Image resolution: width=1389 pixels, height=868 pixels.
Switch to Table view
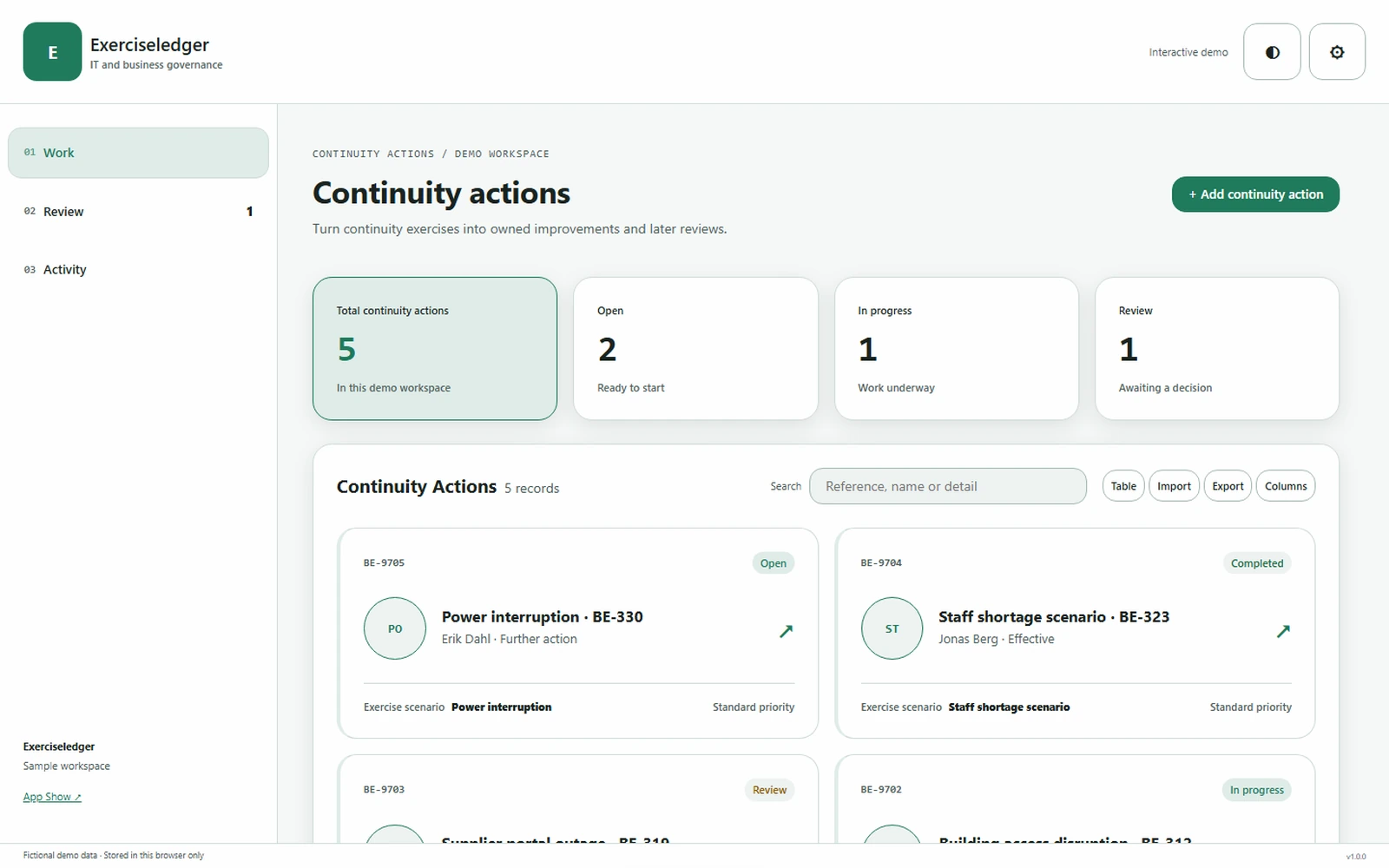click(1123, 486)
